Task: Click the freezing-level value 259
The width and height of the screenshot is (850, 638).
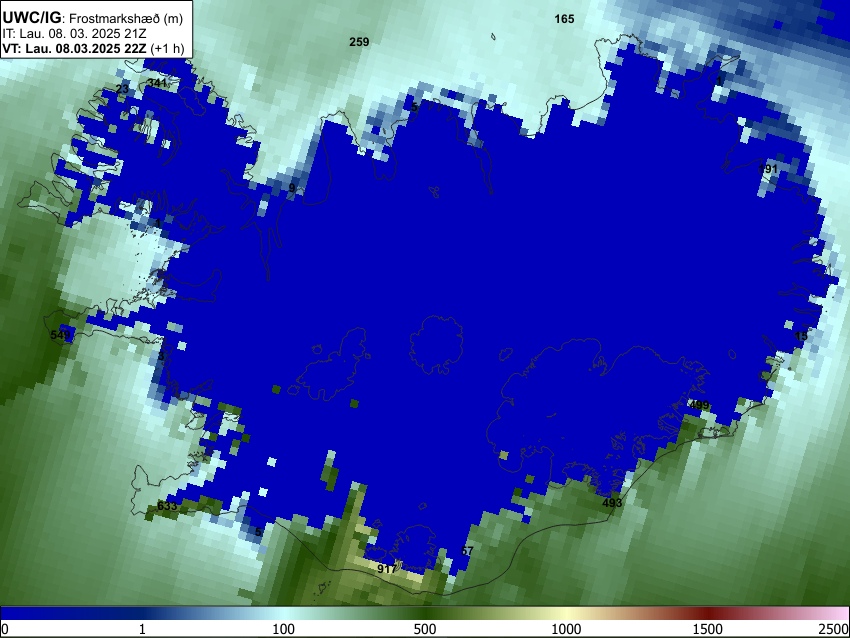Action: coord(359,42)
